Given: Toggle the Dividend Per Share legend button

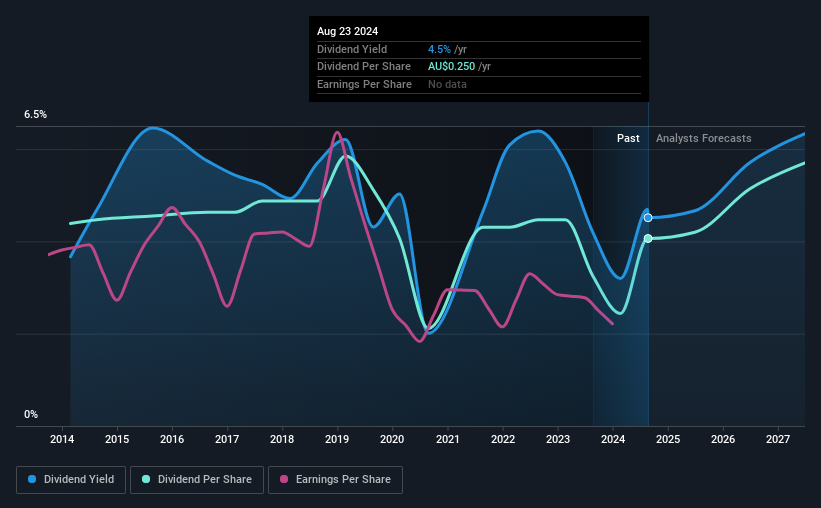Looking at the screenshot, I should click(x=197, y=480).
